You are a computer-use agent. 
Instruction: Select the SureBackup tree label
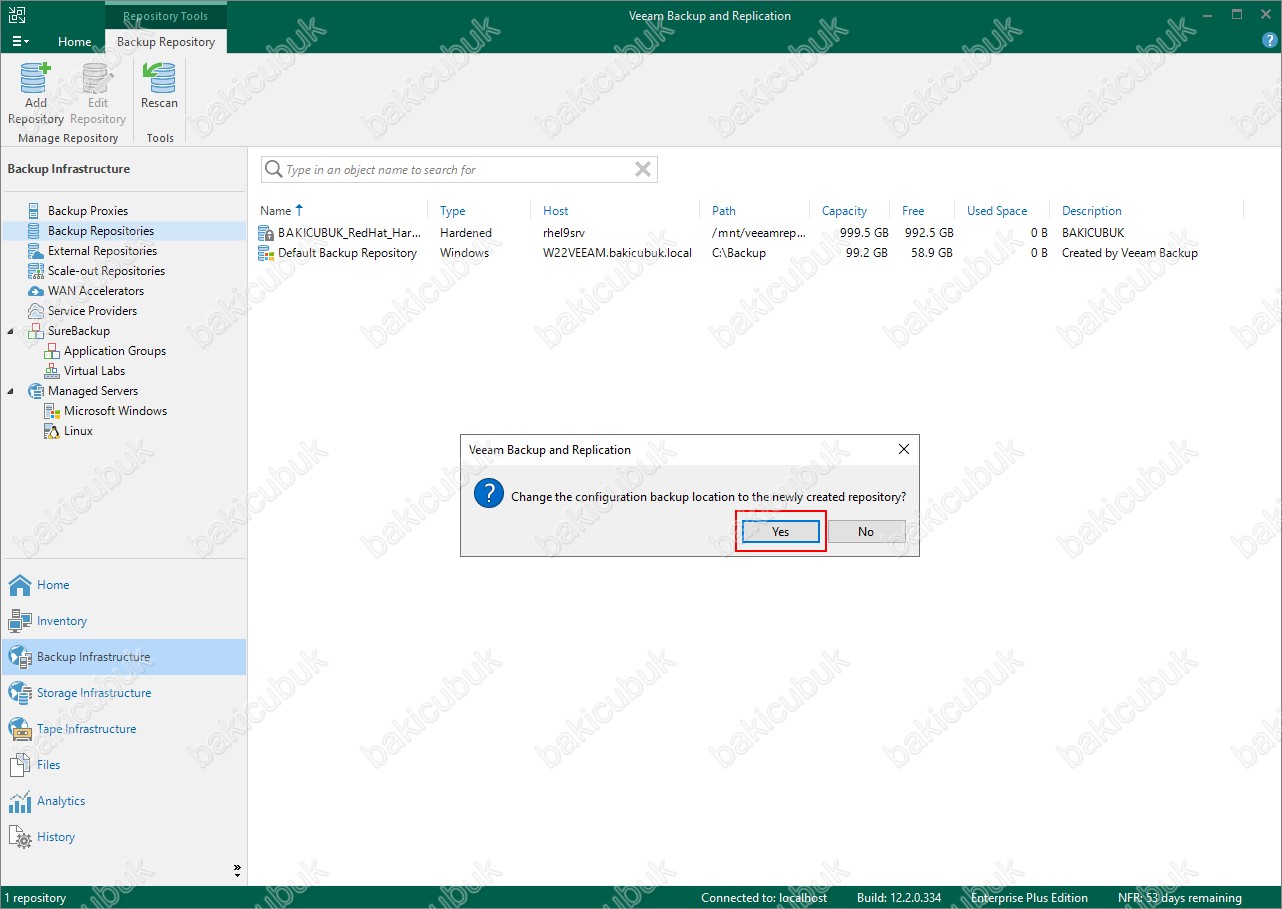(x=79, y=331)
